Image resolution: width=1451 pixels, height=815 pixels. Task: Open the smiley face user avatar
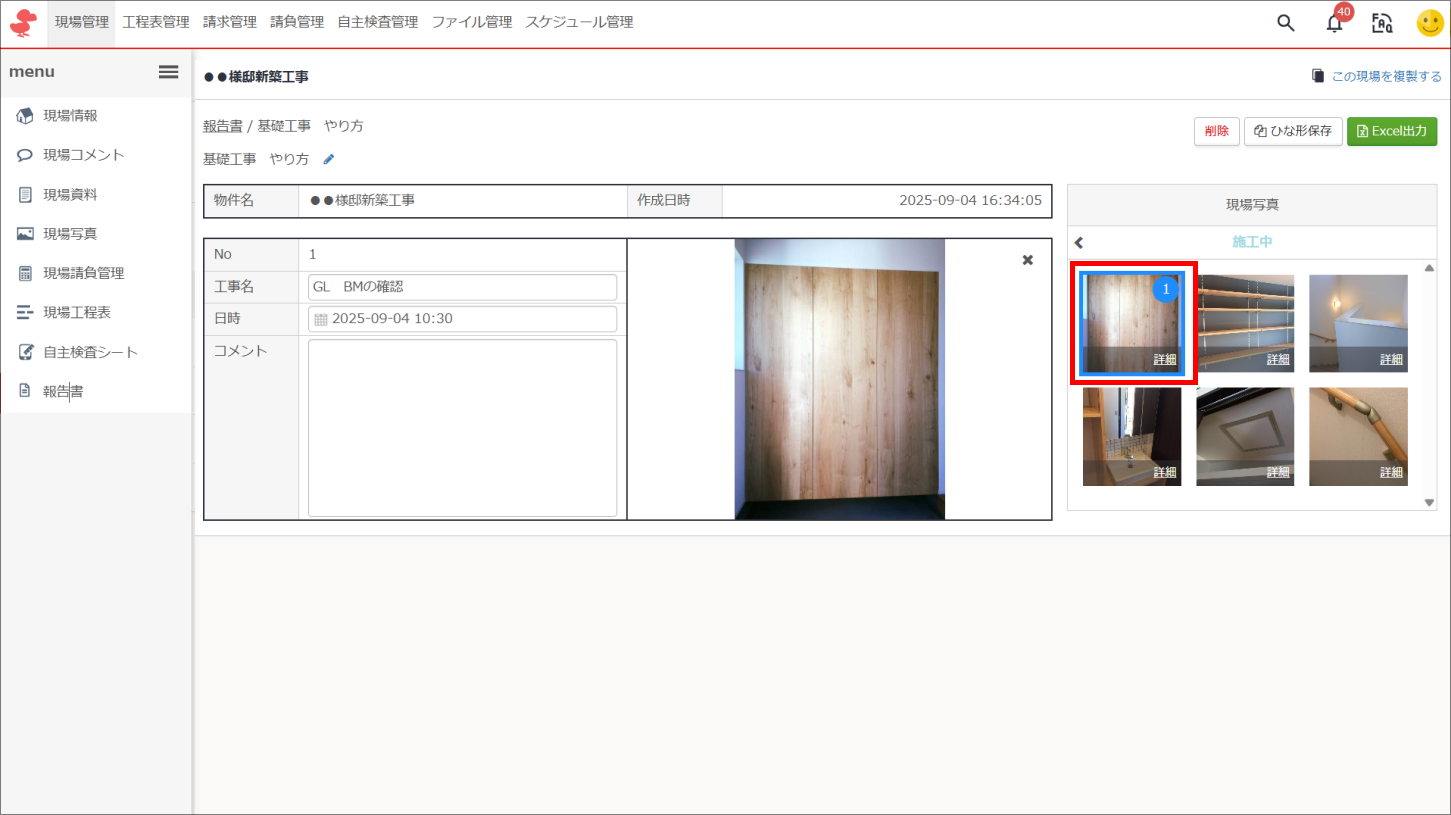1430,23
